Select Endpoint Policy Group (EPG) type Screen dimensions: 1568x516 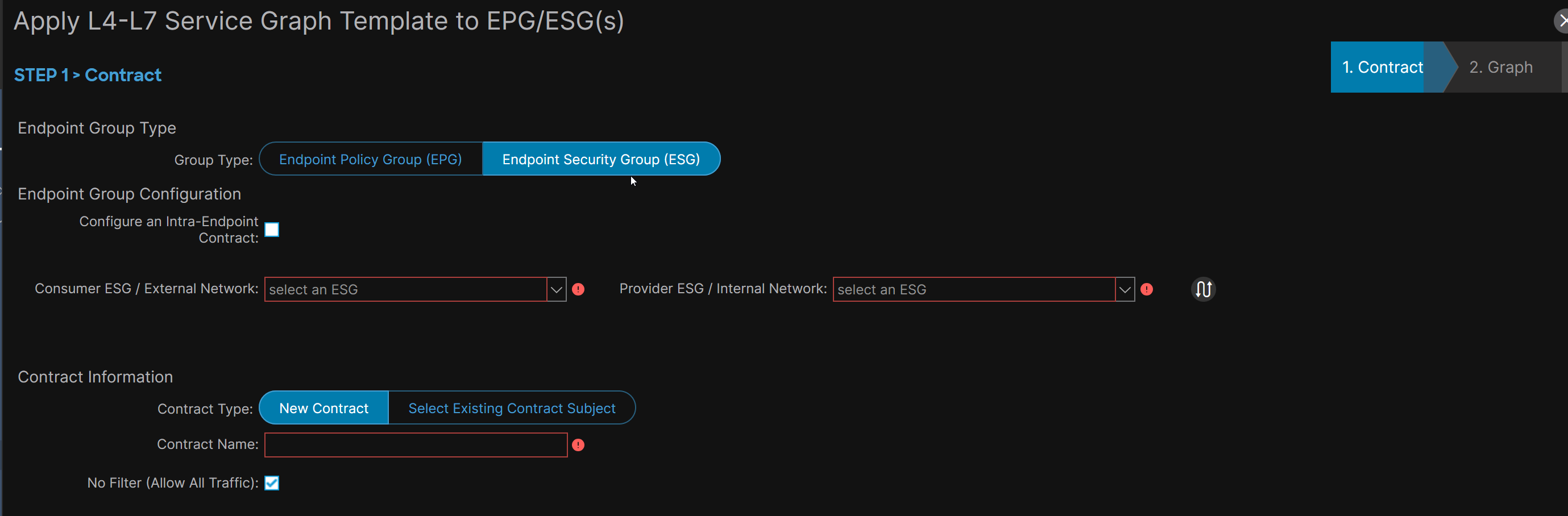pyautogui.click(x=371, y=159)
